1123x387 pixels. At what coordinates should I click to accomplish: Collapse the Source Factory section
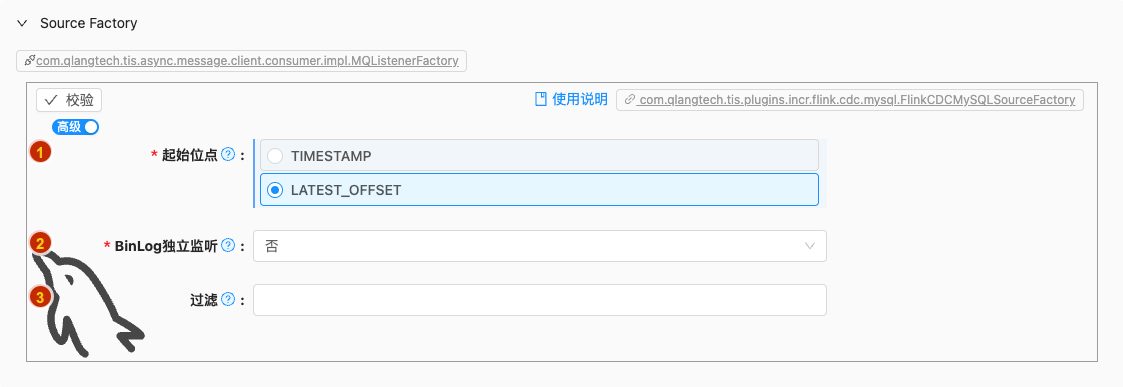pos(22,24)
